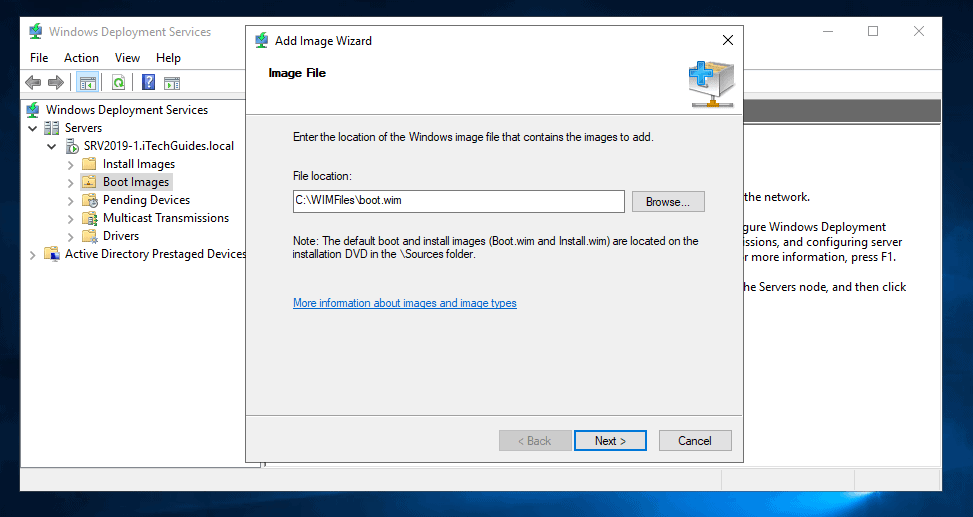
Task: Click the Help toolbar icon
Action: 148,83
